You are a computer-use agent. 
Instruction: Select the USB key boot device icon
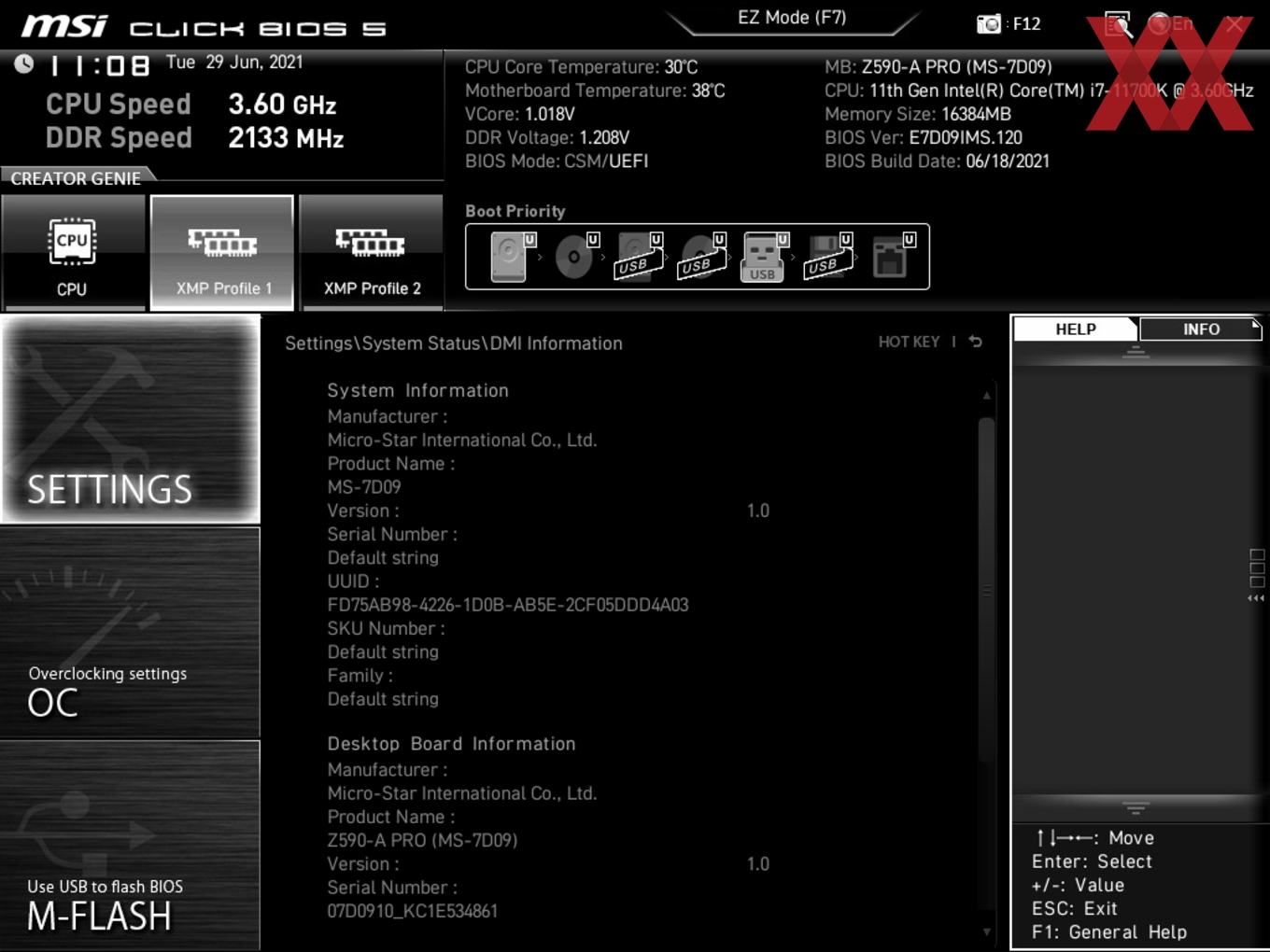[x=765, y=257]
